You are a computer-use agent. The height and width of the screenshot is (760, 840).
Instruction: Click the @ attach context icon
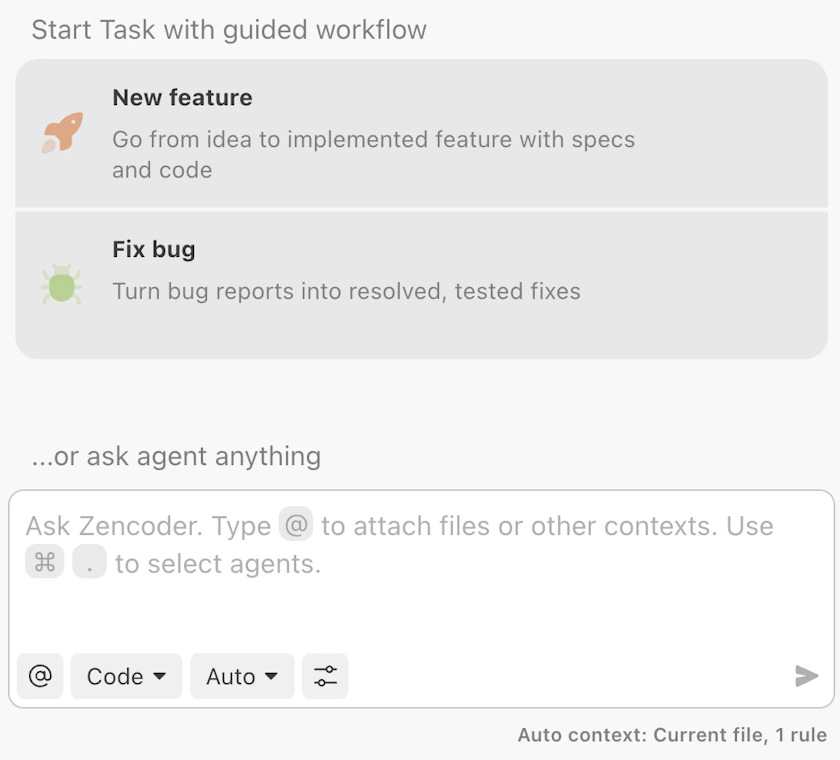pos(40,676)
